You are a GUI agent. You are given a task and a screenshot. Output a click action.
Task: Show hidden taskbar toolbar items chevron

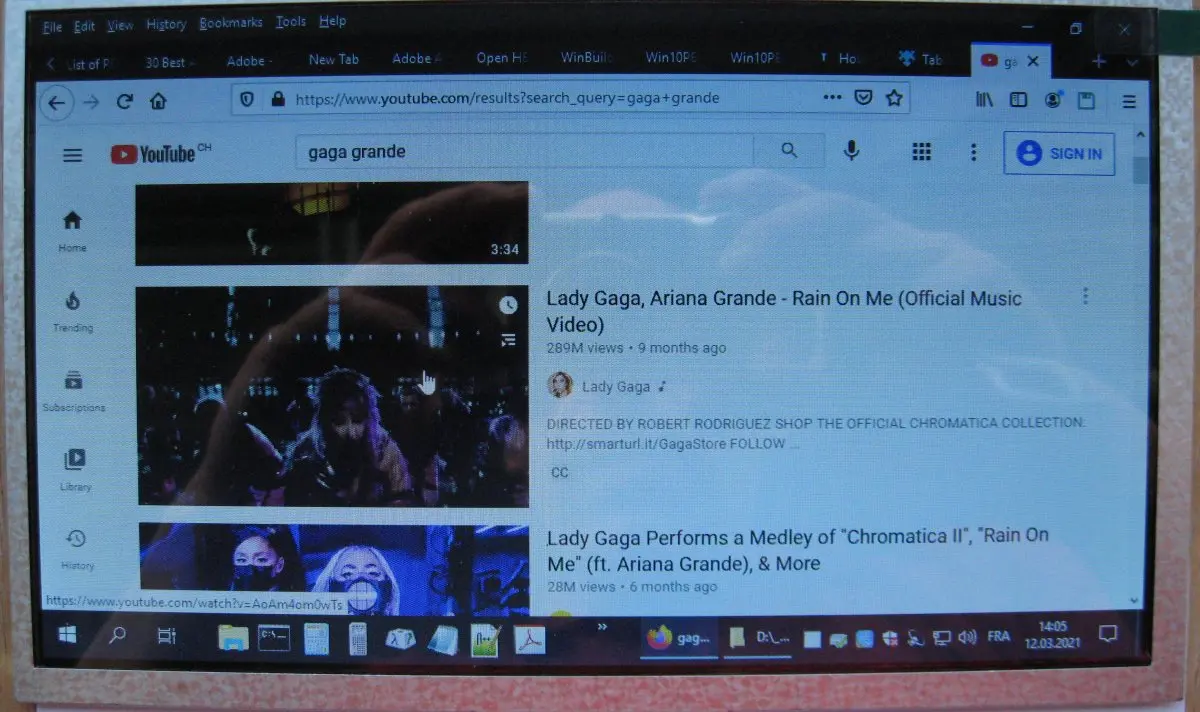(603, 626)
